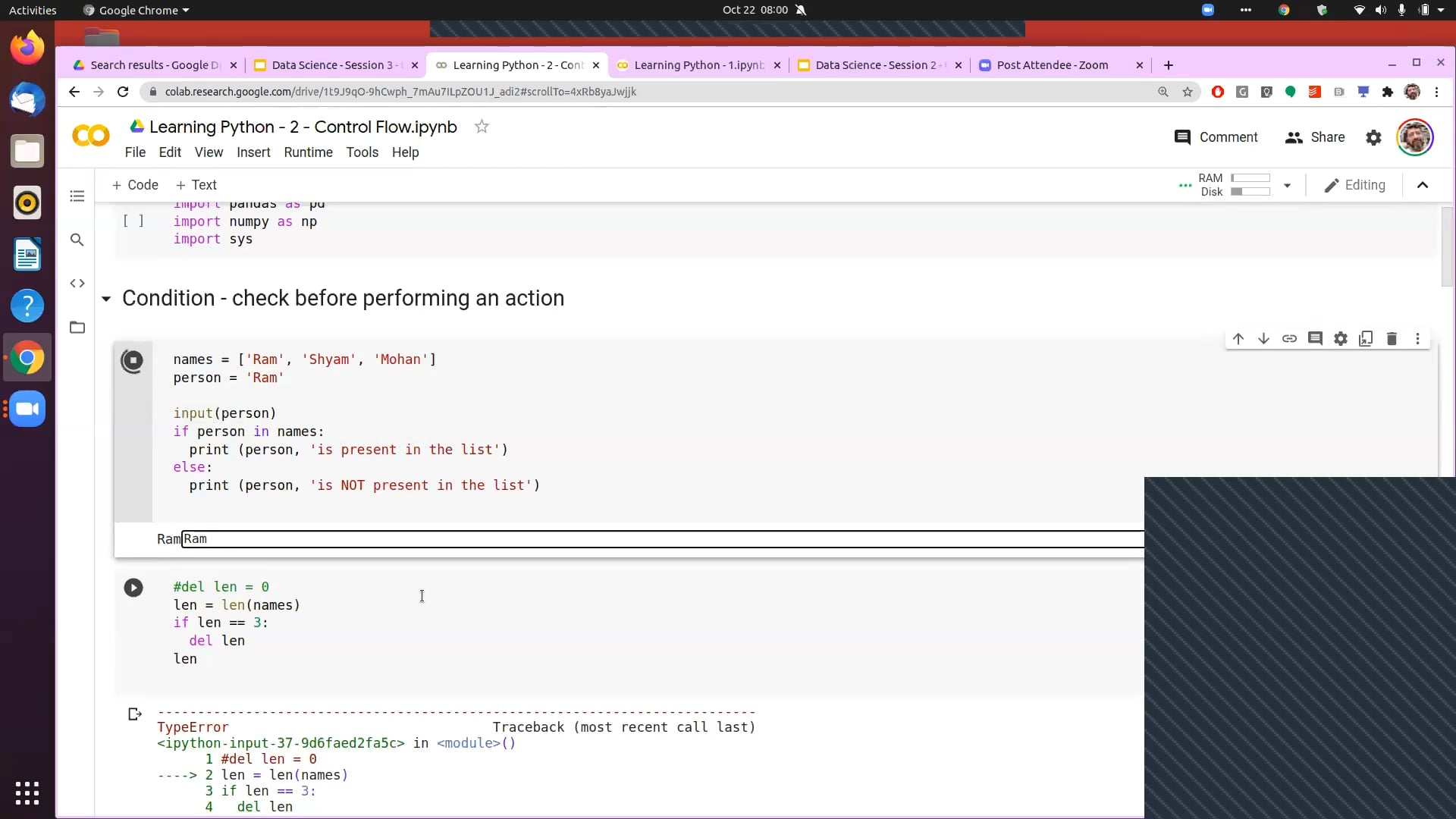Collapse the Colab header with chevron

(x=1423, y=185)
